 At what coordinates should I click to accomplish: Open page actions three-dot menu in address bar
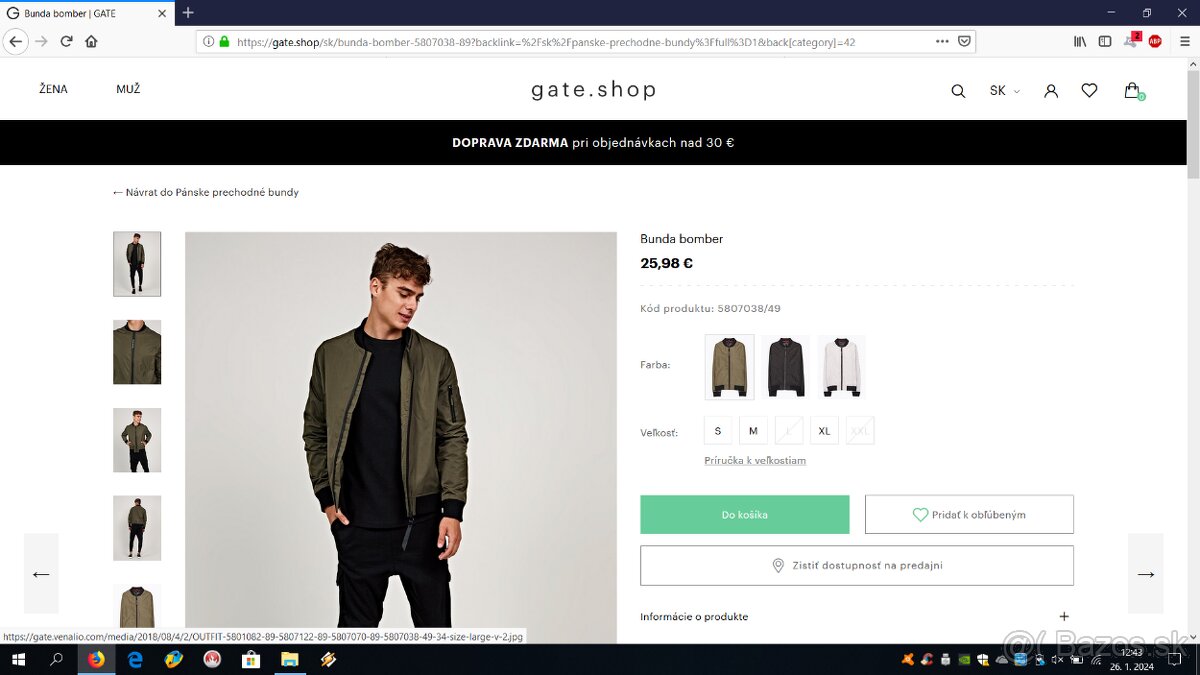[x=942, y=42]
